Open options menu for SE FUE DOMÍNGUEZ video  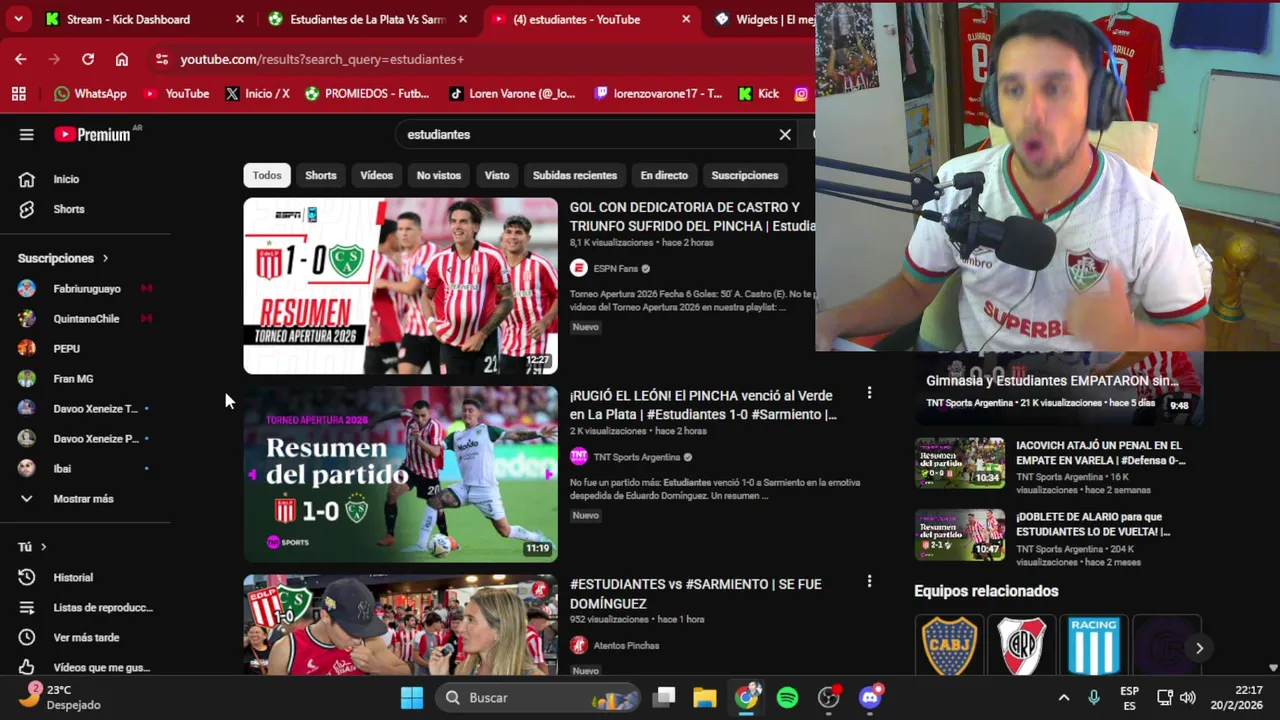(x=869, y=581)
